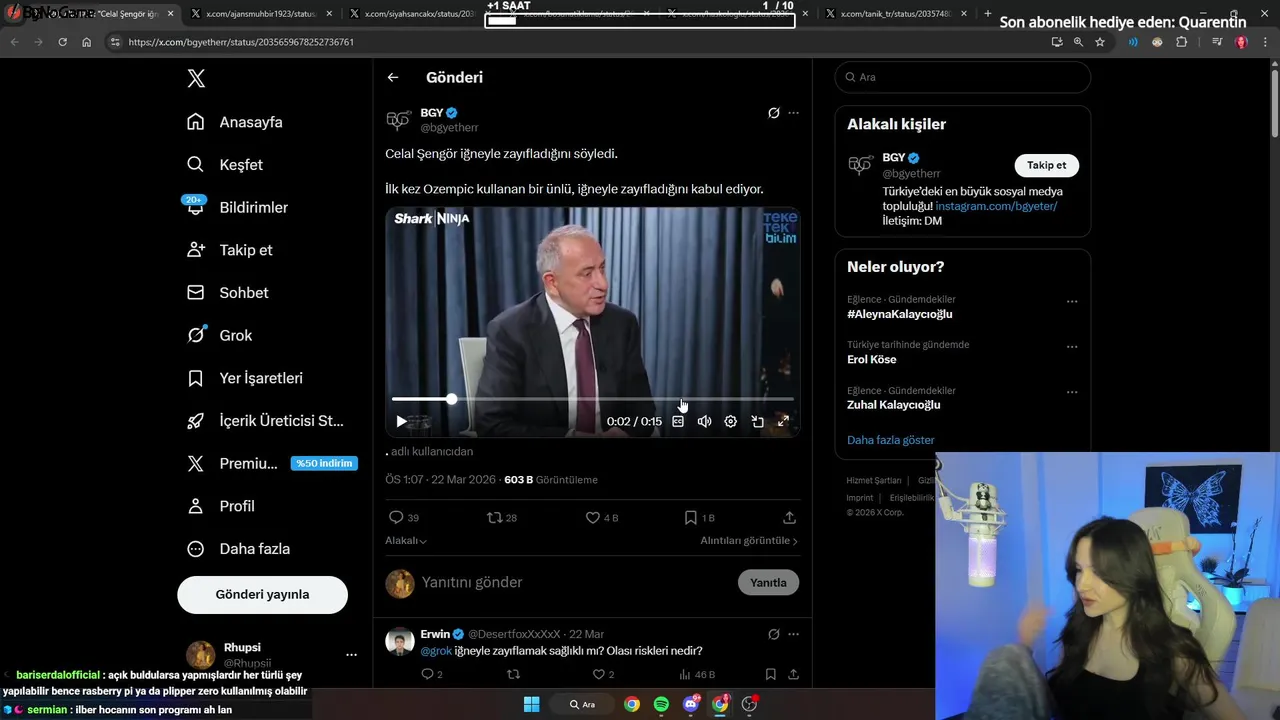Open a new browser tab
The image size is (1280, 720).
(x=988, y=14)
